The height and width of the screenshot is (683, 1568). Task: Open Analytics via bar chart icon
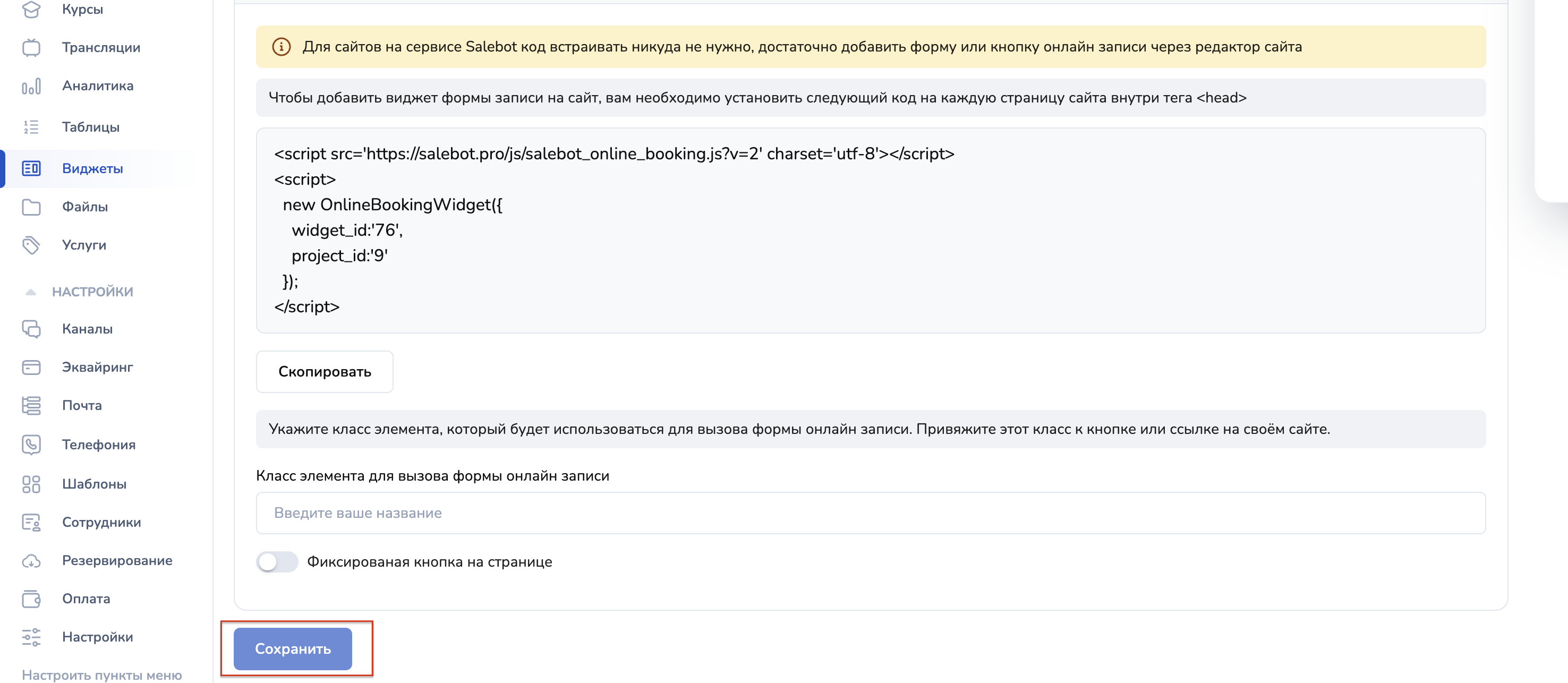[x=31, y=86]
